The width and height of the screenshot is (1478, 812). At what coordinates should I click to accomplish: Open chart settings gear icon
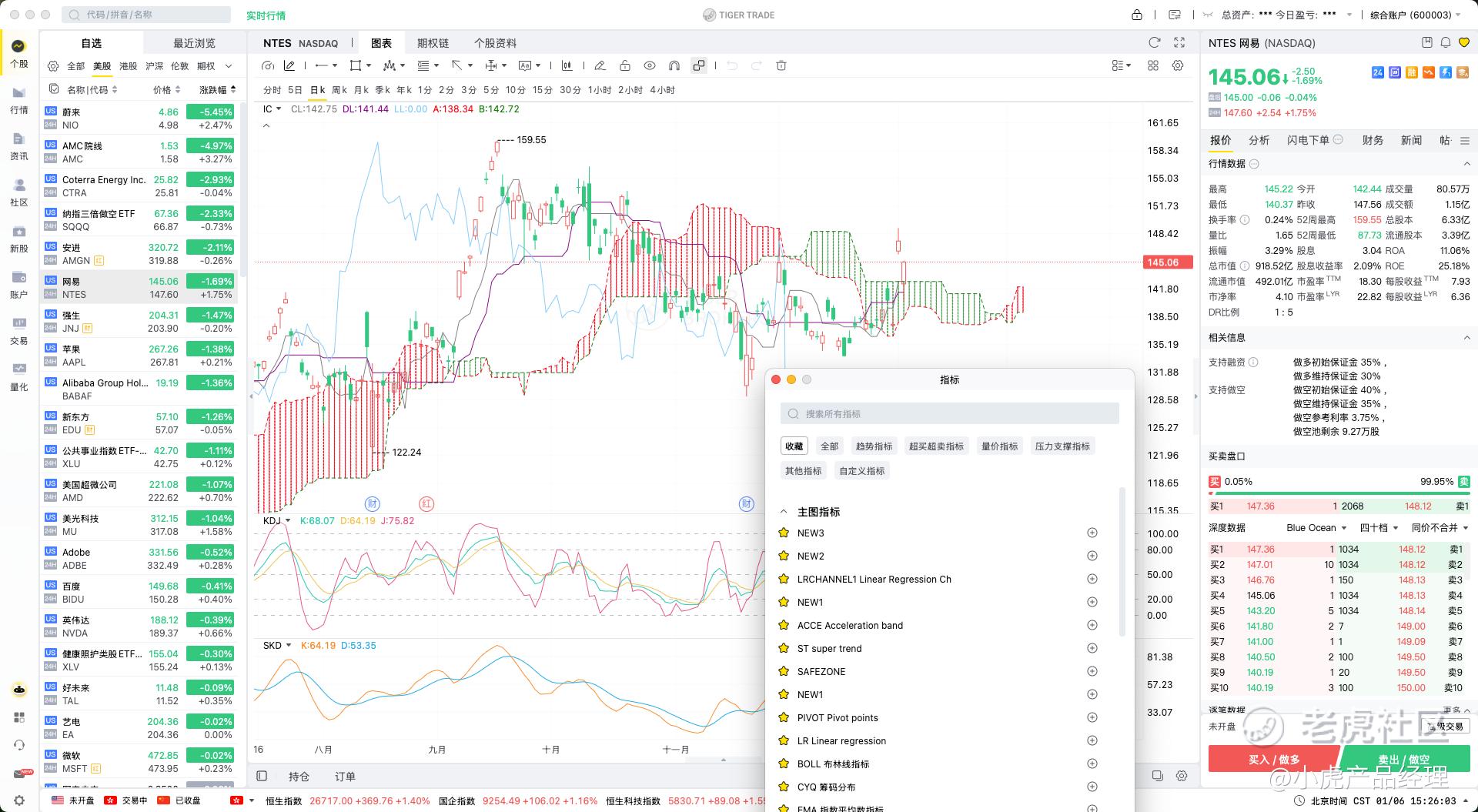1178,66
